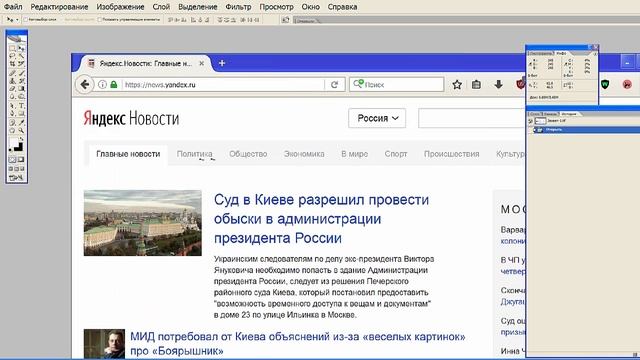Open the Выделение menu
The height and width of the screenshot is (360, 640).
tap(198, 7)
